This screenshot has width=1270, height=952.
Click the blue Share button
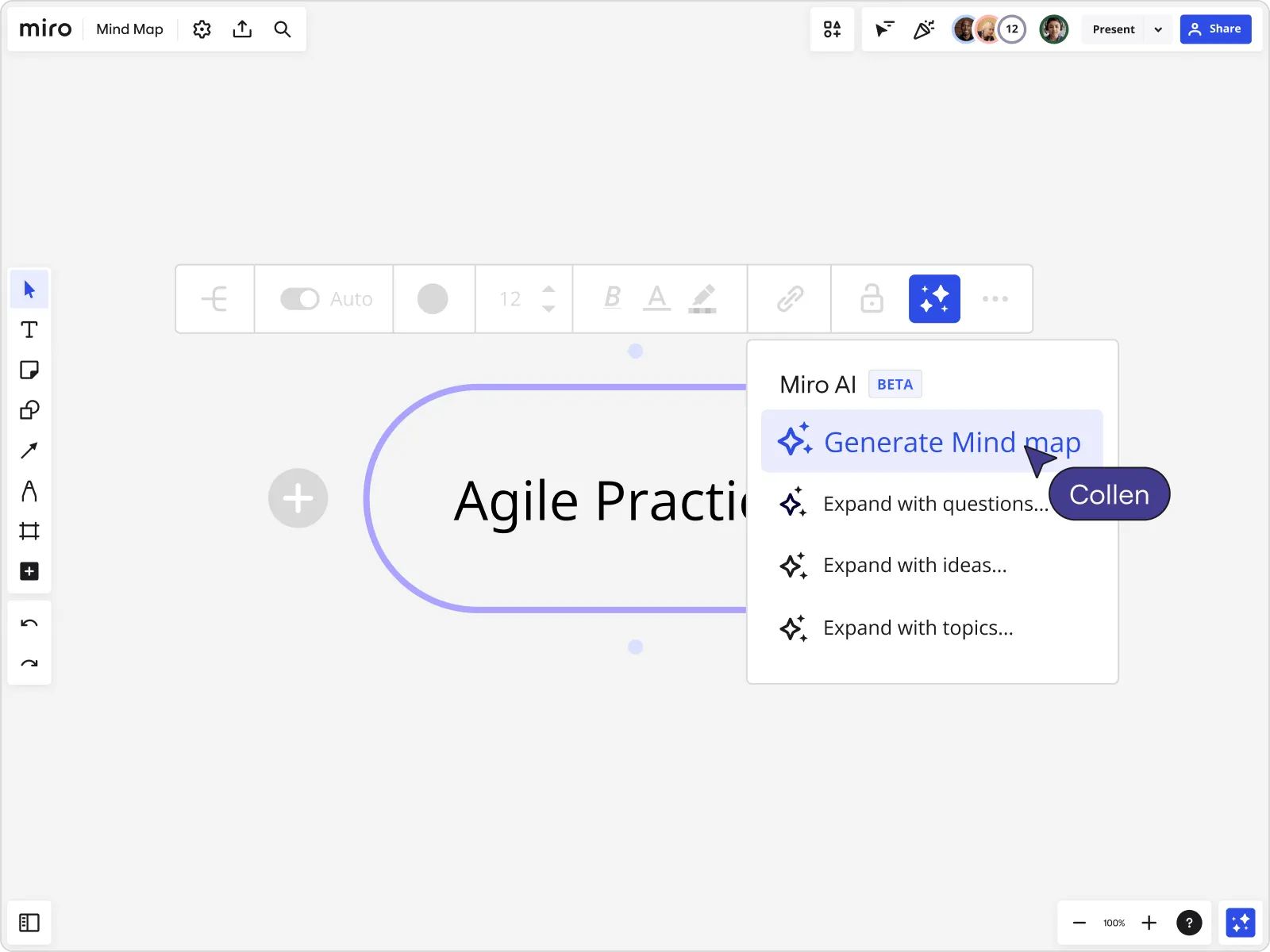[x=1215, y=29]
